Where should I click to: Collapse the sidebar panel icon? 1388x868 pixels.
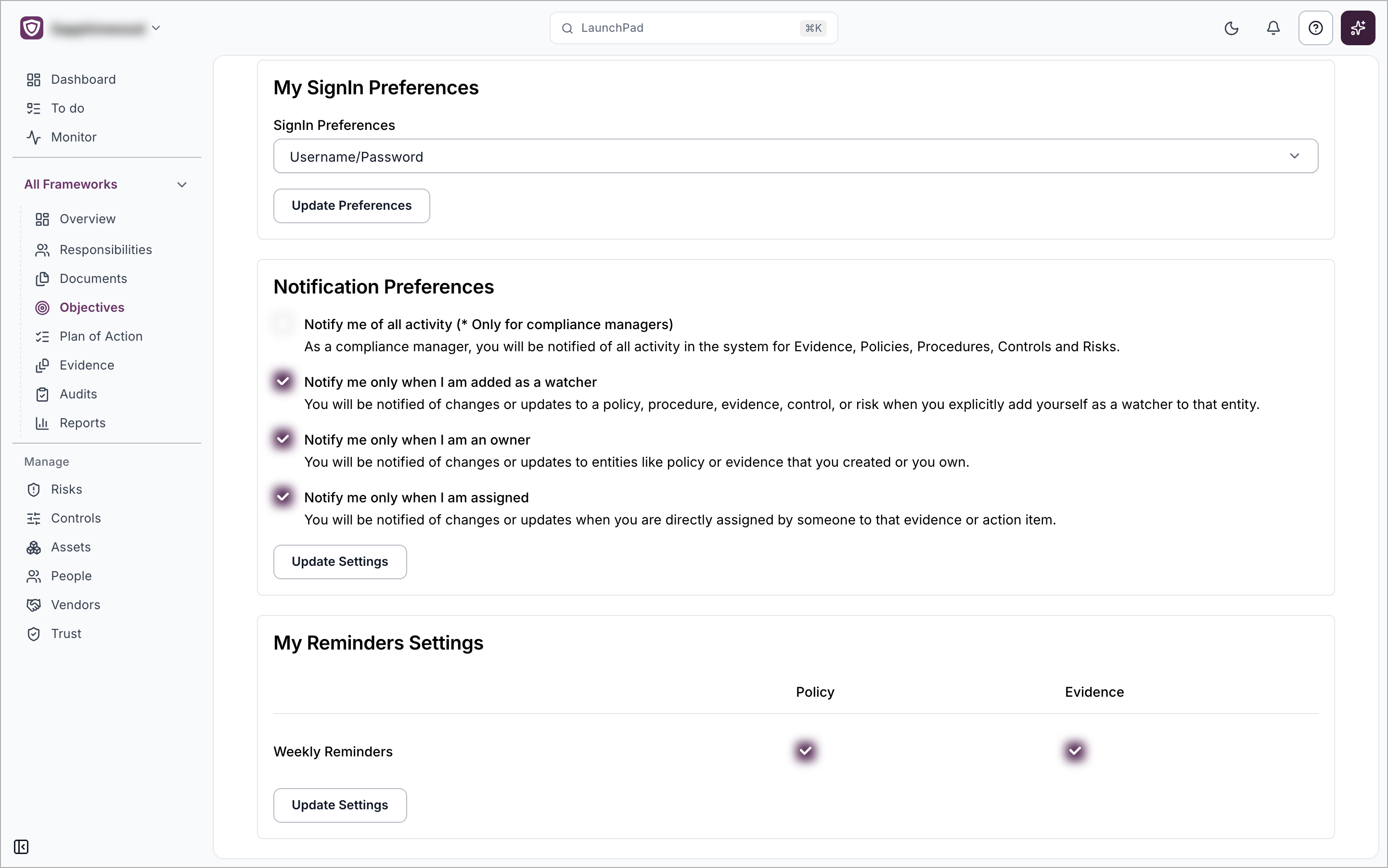pyautogui.click(x=21, y=847)
